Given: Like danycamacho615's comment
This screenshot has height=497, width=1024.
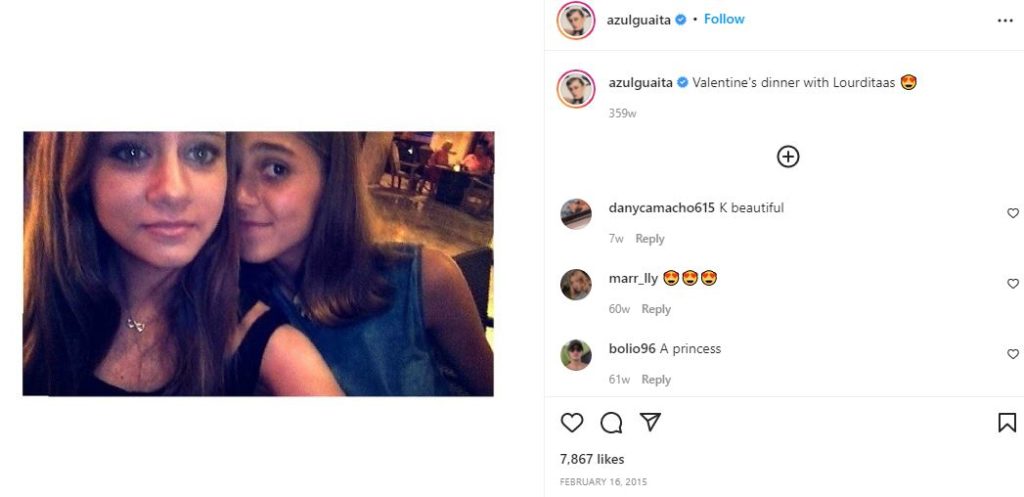Looking at the screenshot, I should point(1013,213).
